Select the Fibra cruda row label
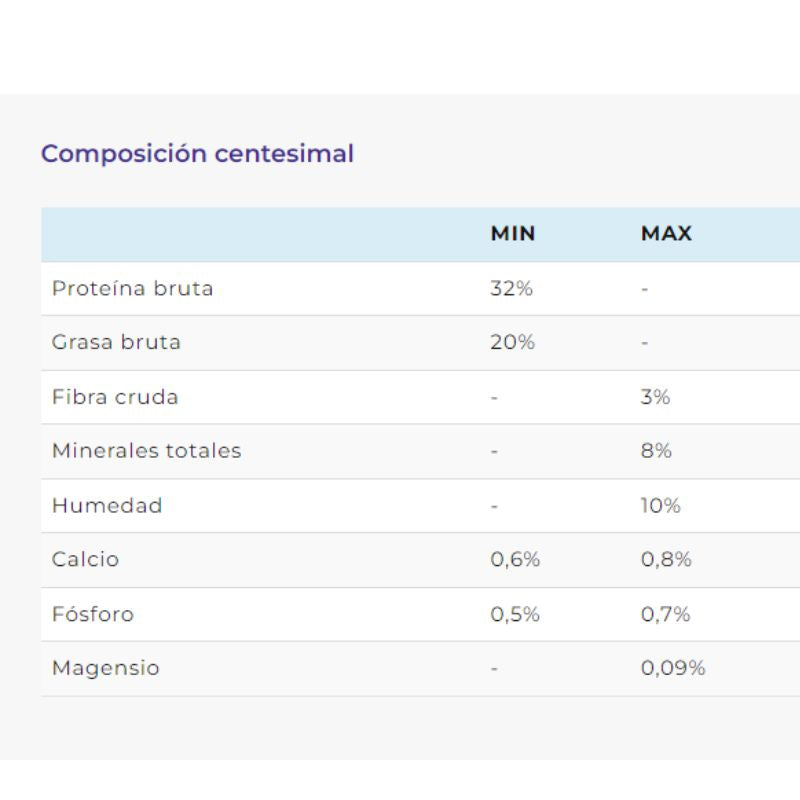The width and height of the screenshot is (800, 800). [x=115, y=397]
